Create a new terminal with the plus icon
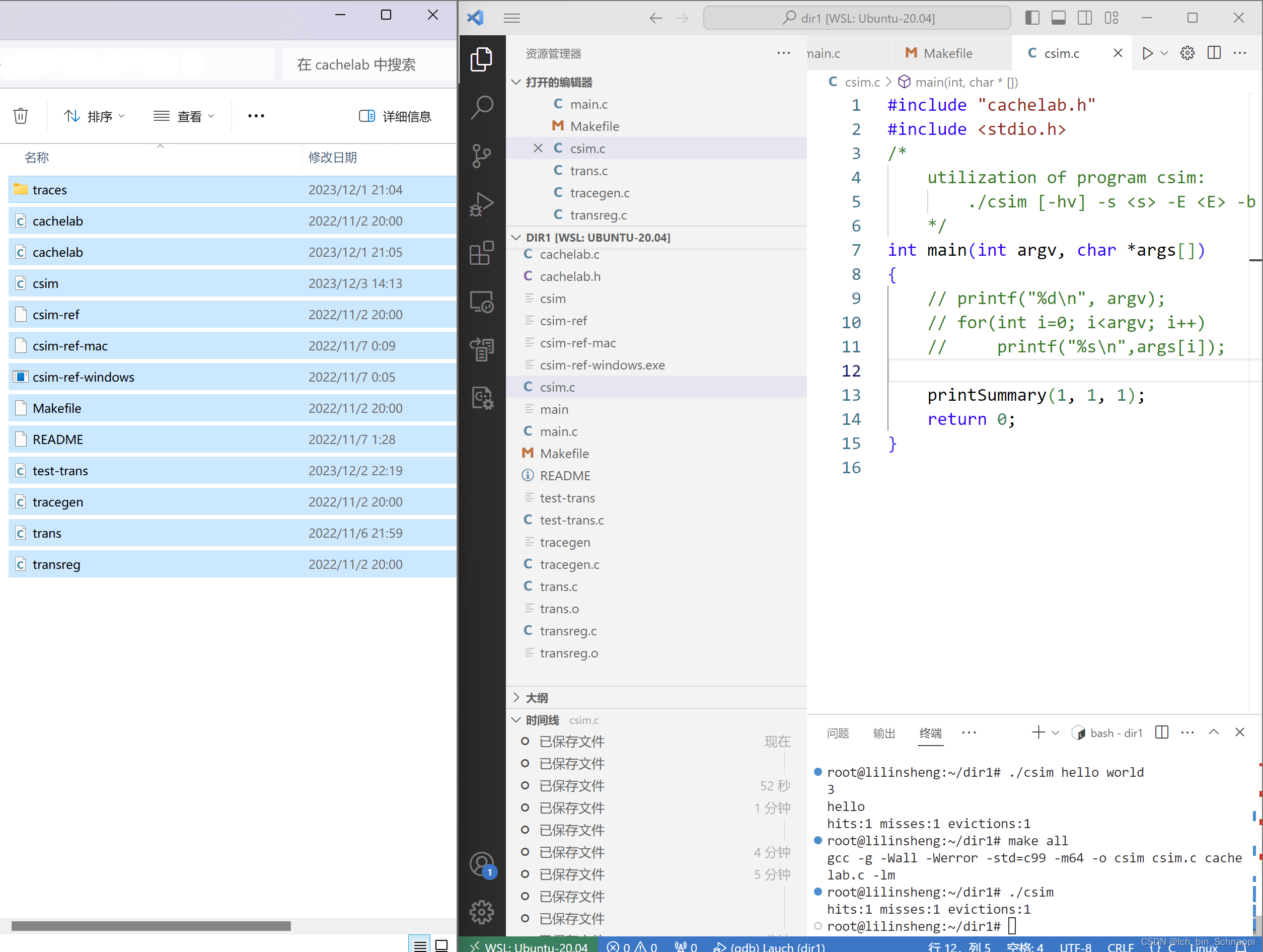 1039,733
